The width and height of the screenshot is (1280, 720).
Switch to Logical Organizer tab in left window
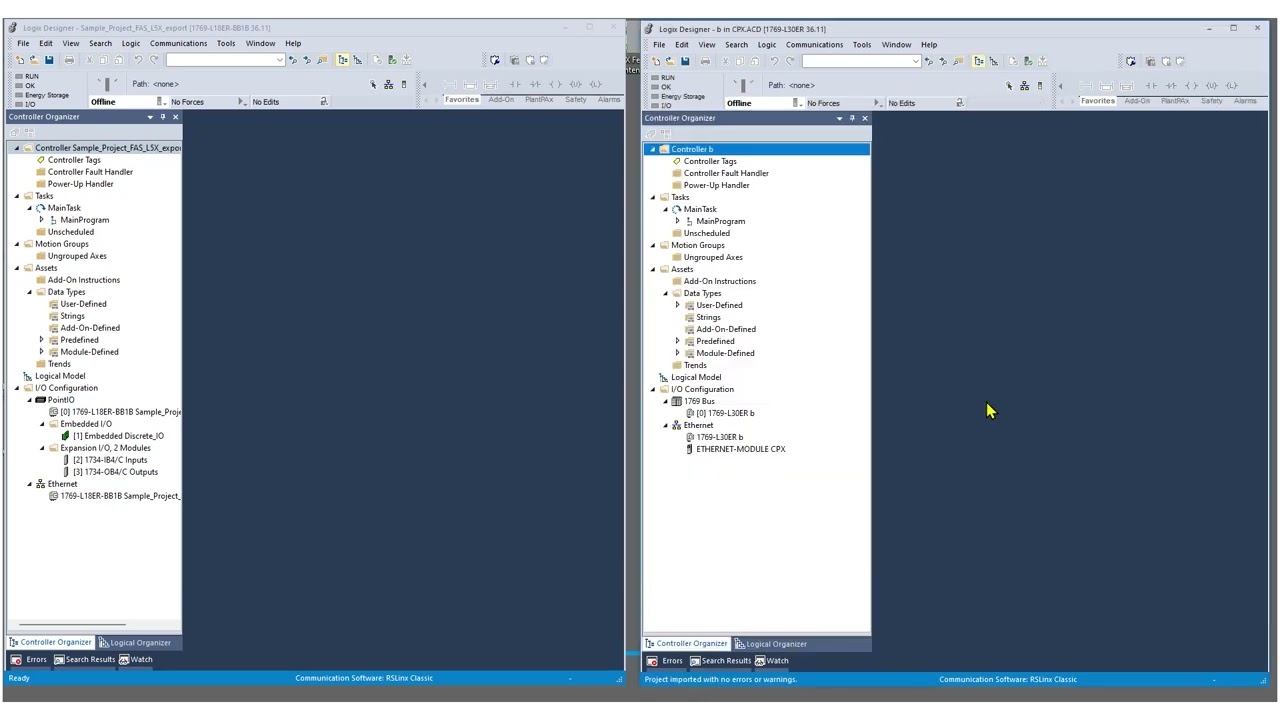click(135, 642)
